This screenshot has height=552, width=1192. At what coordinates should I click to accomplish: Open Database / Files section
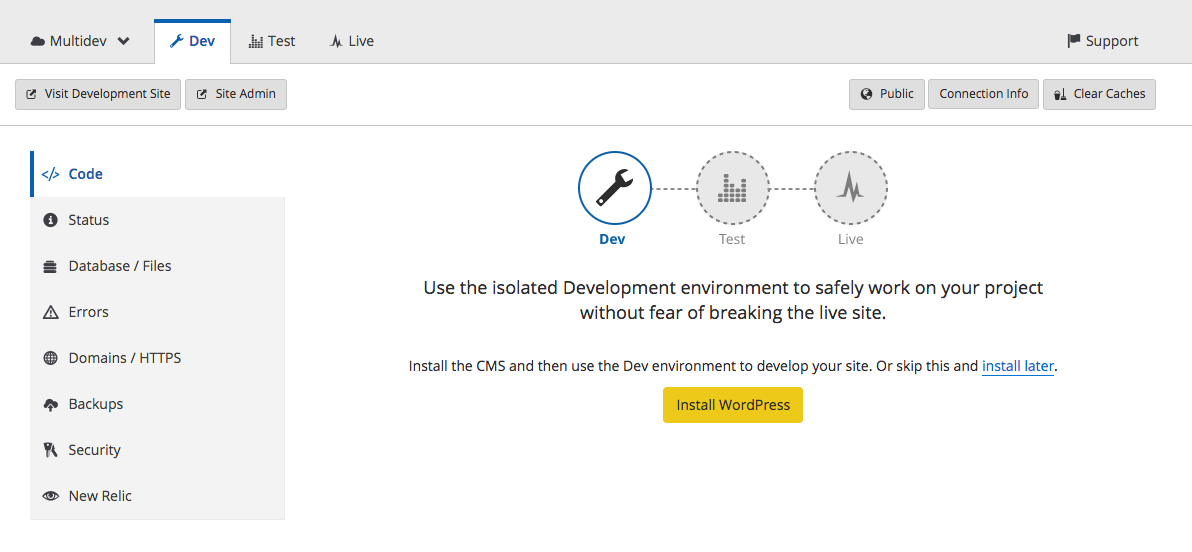click(157, 267)
